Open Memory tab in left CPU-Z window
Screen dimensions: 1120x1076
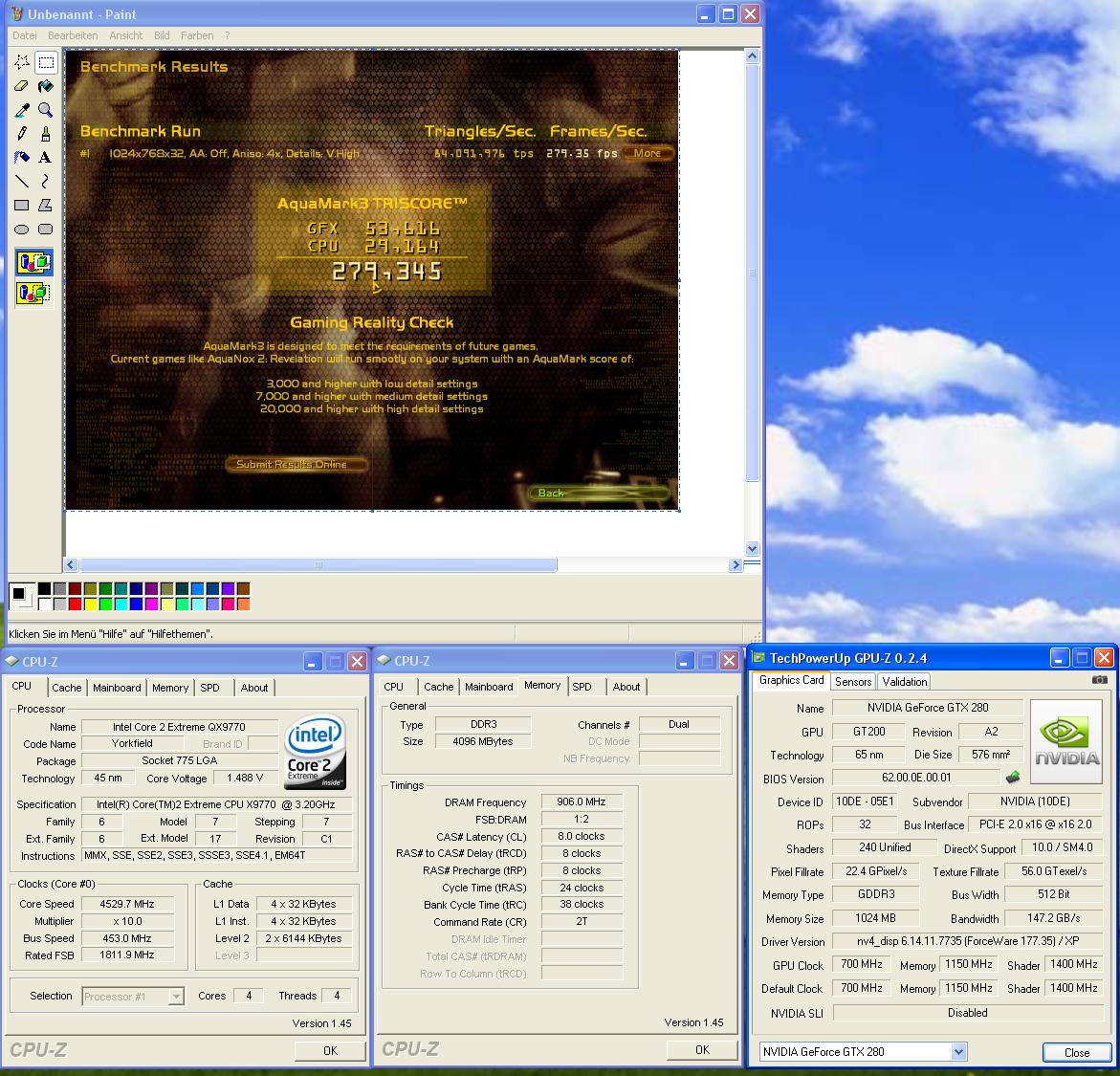click(170, 688)
